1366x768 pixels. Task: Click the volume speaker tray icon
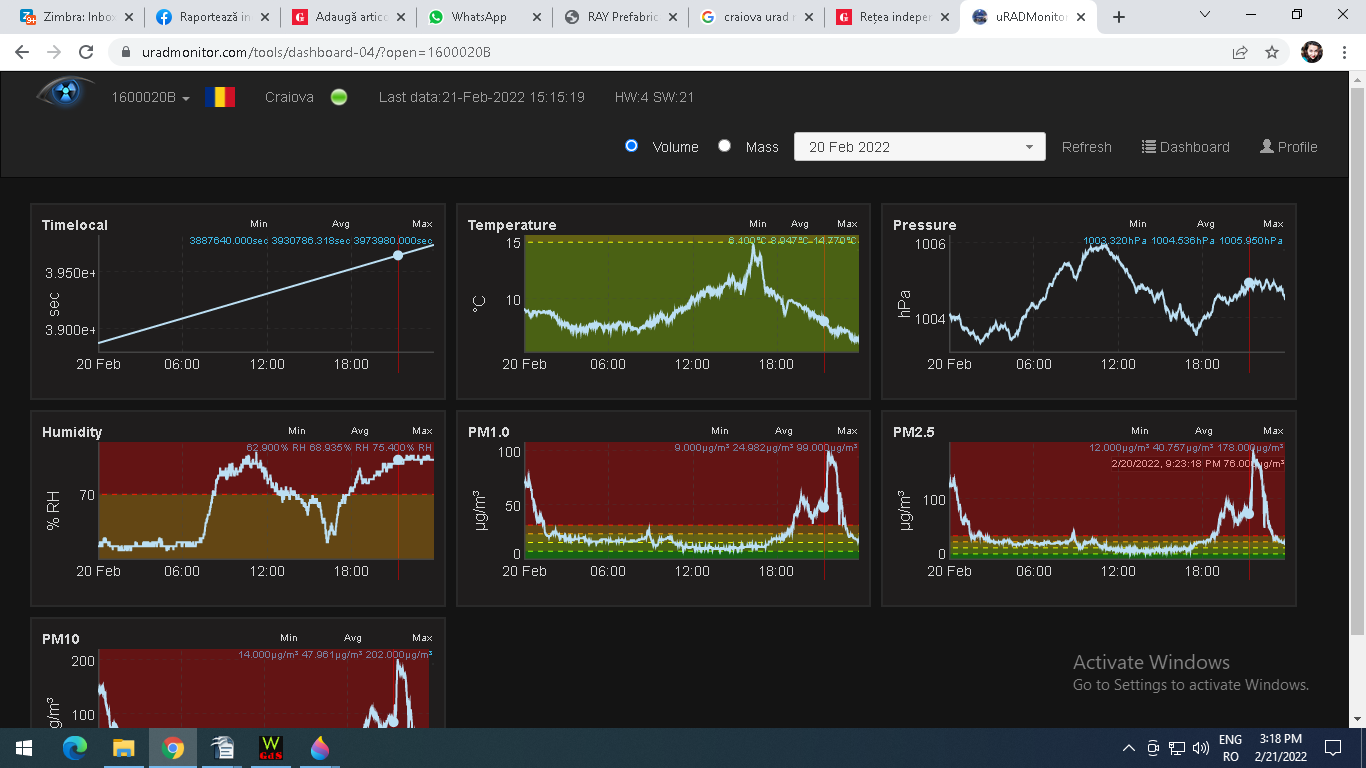coord(1201,748)
